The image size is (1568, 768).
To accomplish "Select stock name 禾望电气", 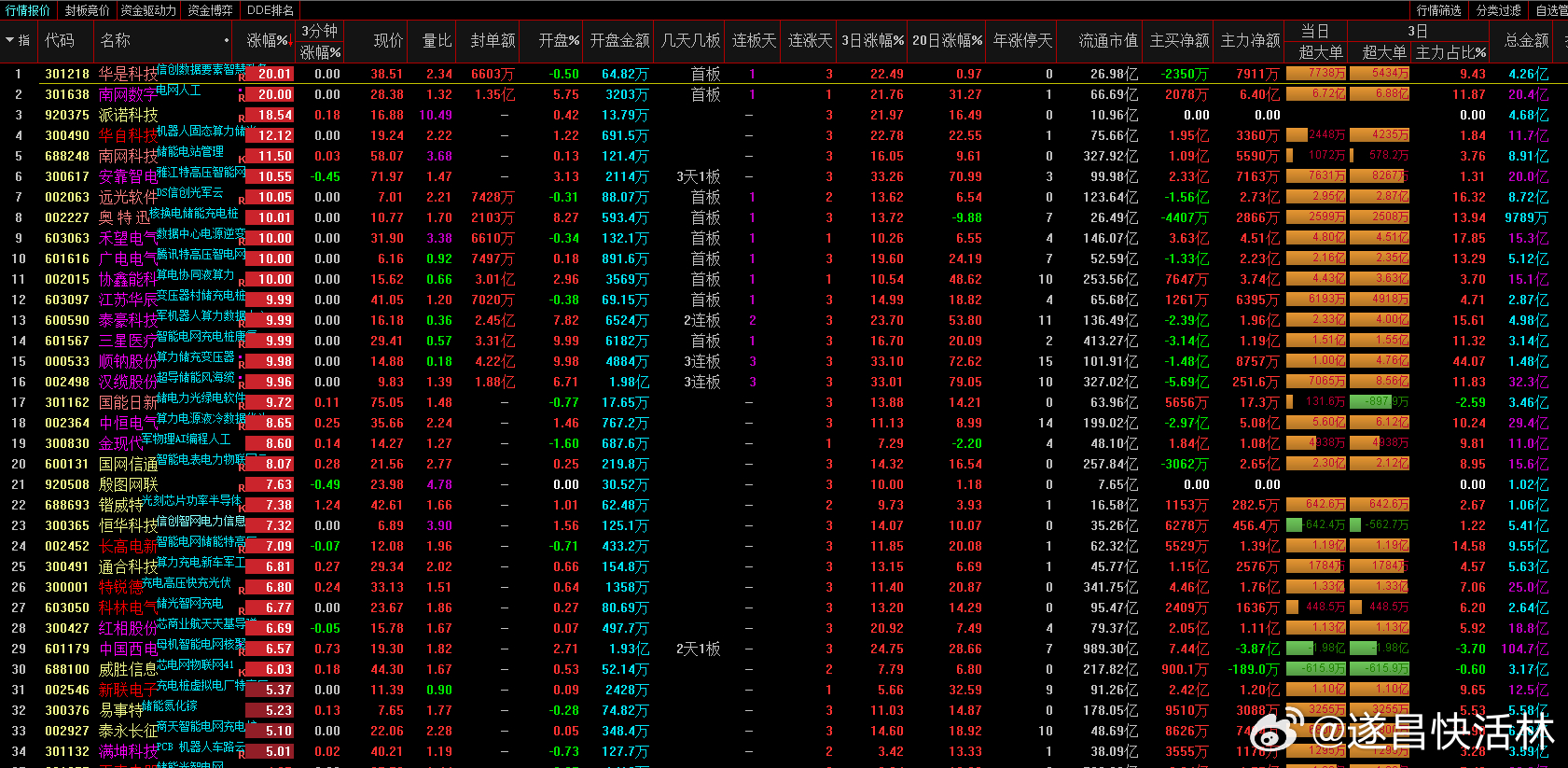I will click(129, 238).
